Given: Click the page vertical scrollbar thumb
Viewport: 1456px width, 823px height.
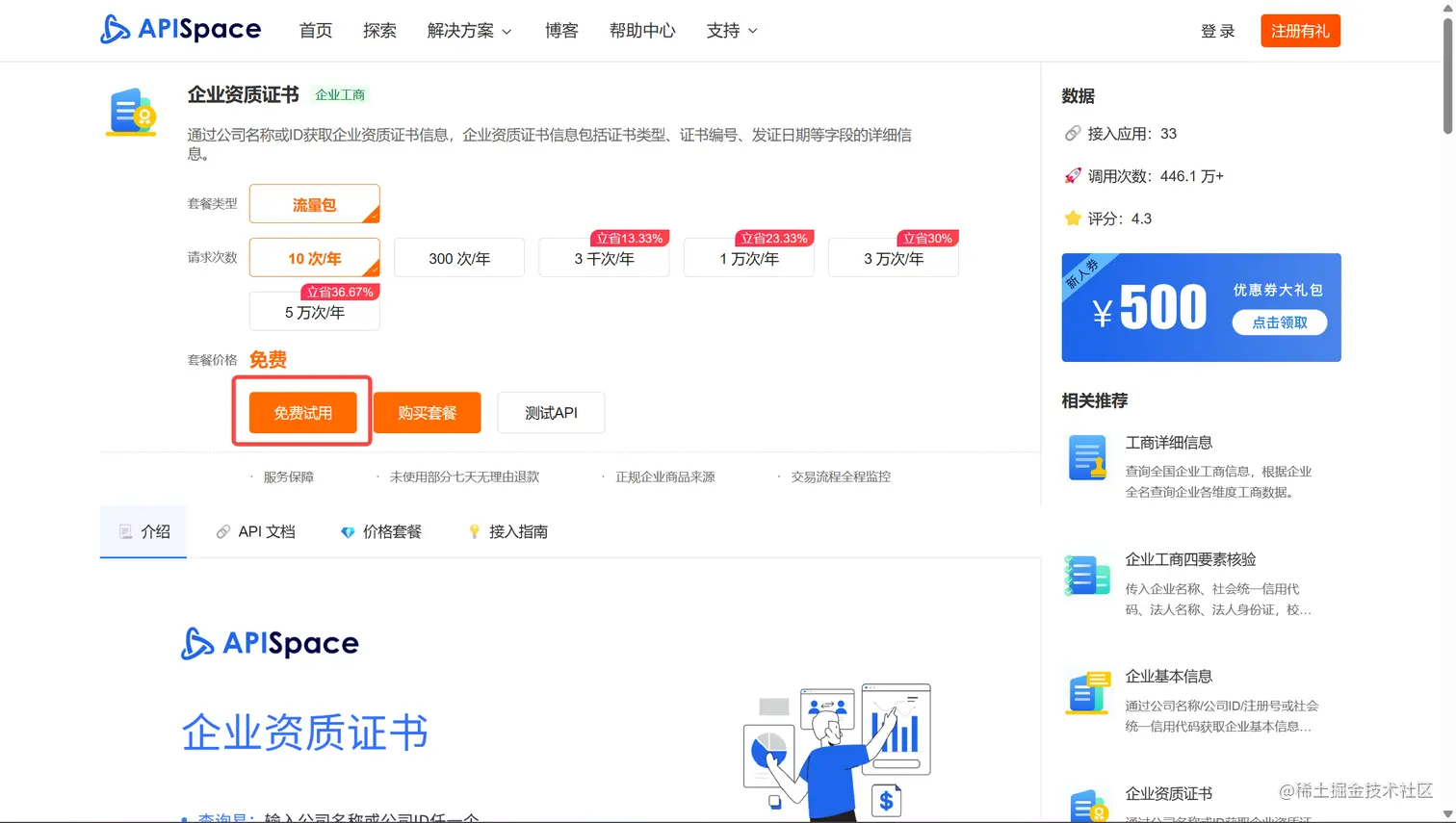Looking at the screenshot, I should coord(1447,75).
